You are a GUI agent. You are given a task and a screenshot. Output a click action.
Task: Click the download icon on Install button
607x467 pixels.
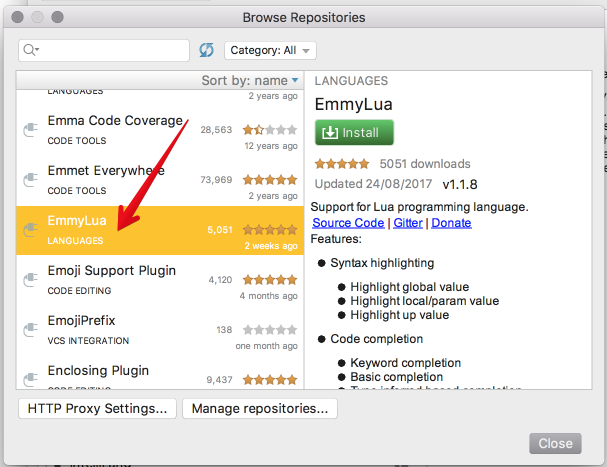point(330,132)
